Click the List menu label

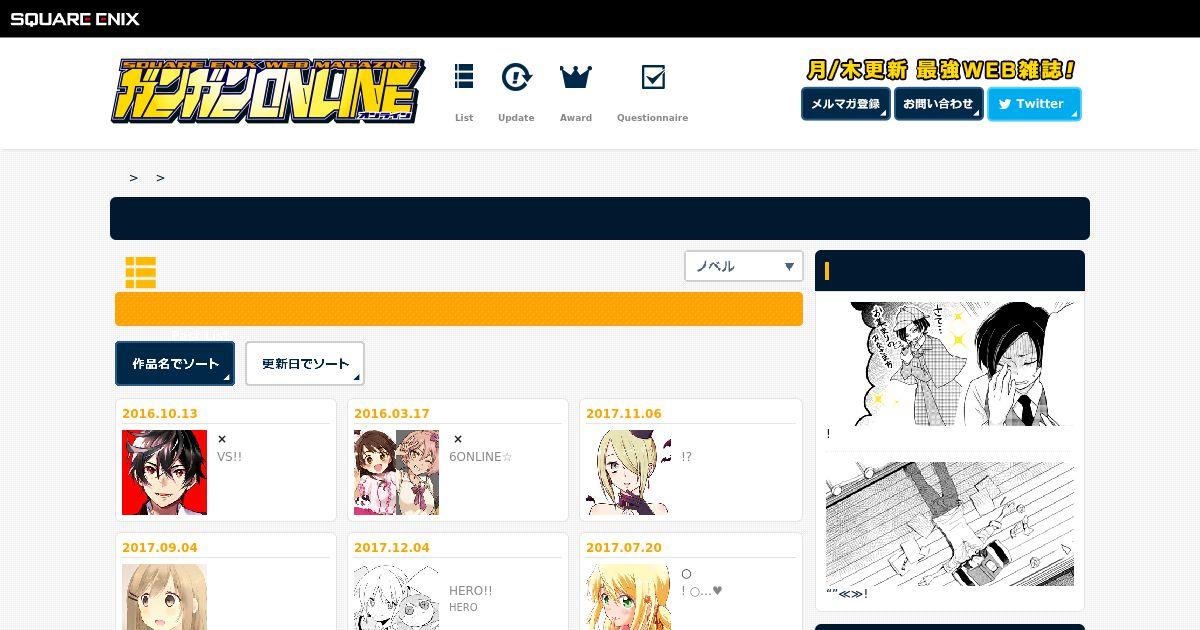pyautogui.click(x=464, y=118)
